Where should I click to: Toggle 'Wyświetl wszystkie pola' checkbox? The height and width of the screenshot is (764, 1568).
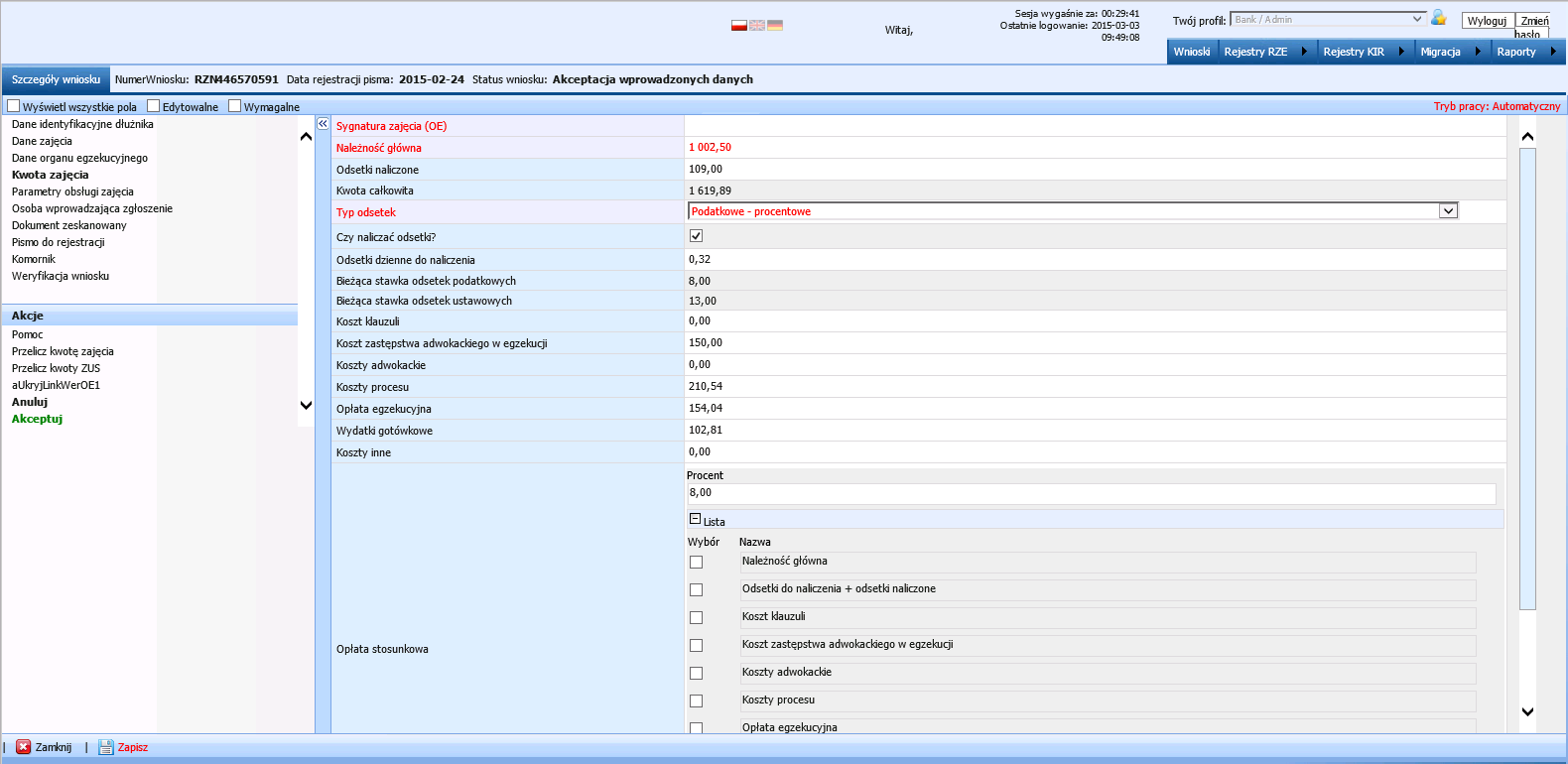[14, 105]
